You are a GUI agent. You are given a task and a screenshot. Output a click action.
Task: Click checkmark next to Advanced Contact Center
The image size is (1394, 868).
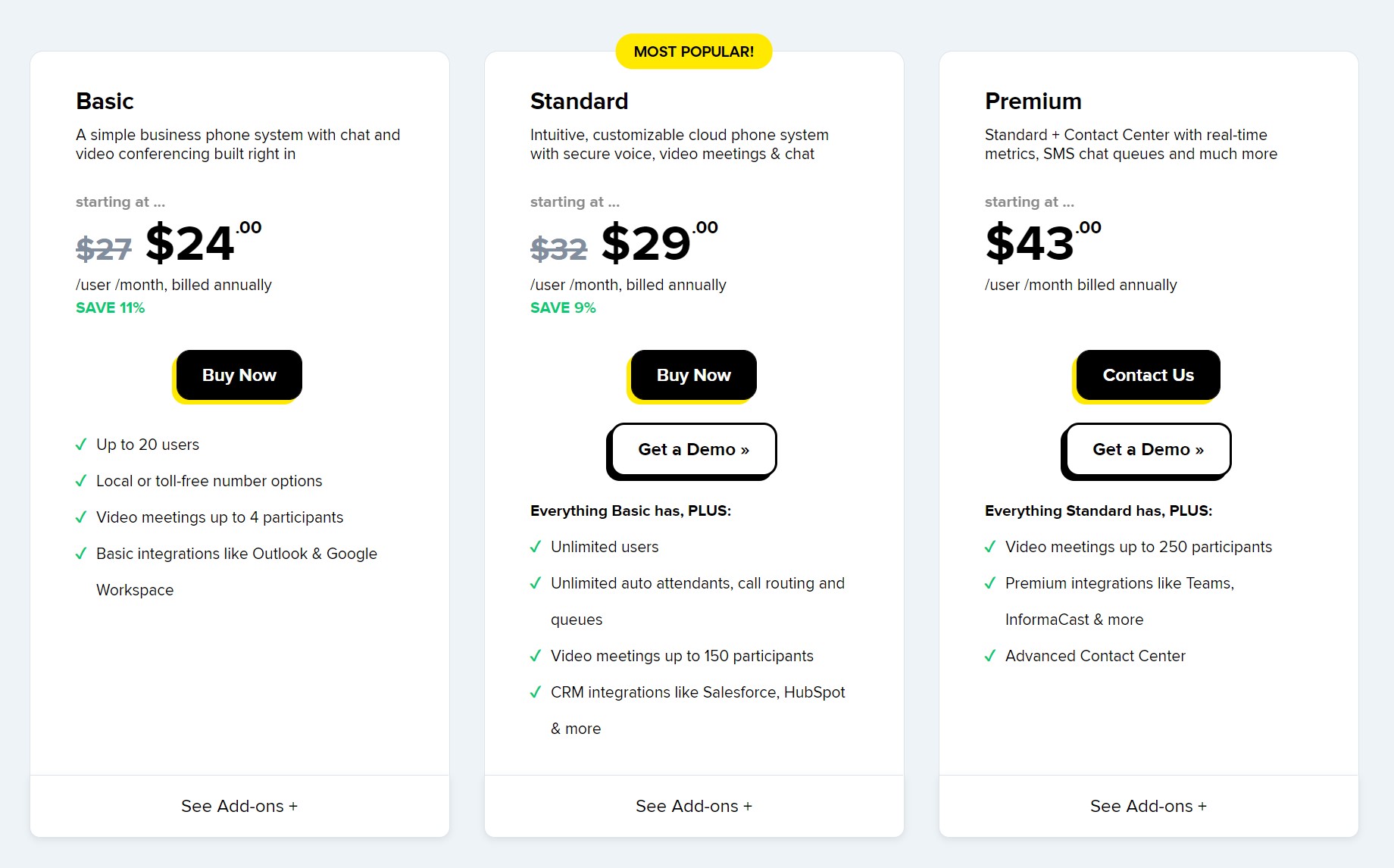coord(990,656)
